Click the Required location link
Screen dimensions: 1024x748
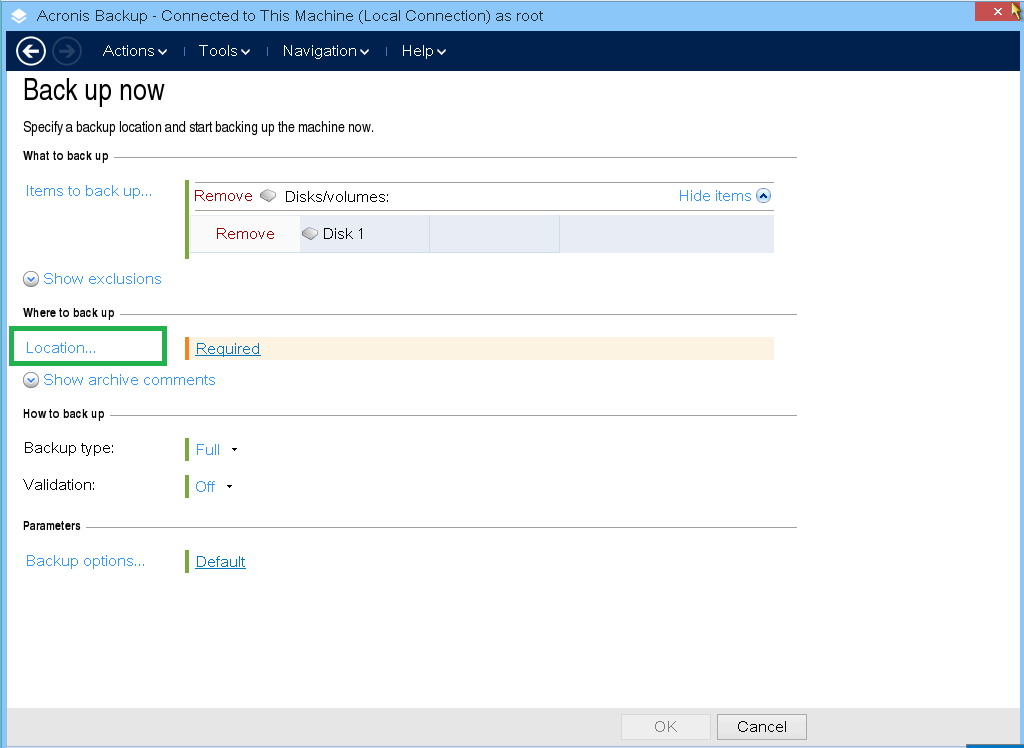(228, 349)
